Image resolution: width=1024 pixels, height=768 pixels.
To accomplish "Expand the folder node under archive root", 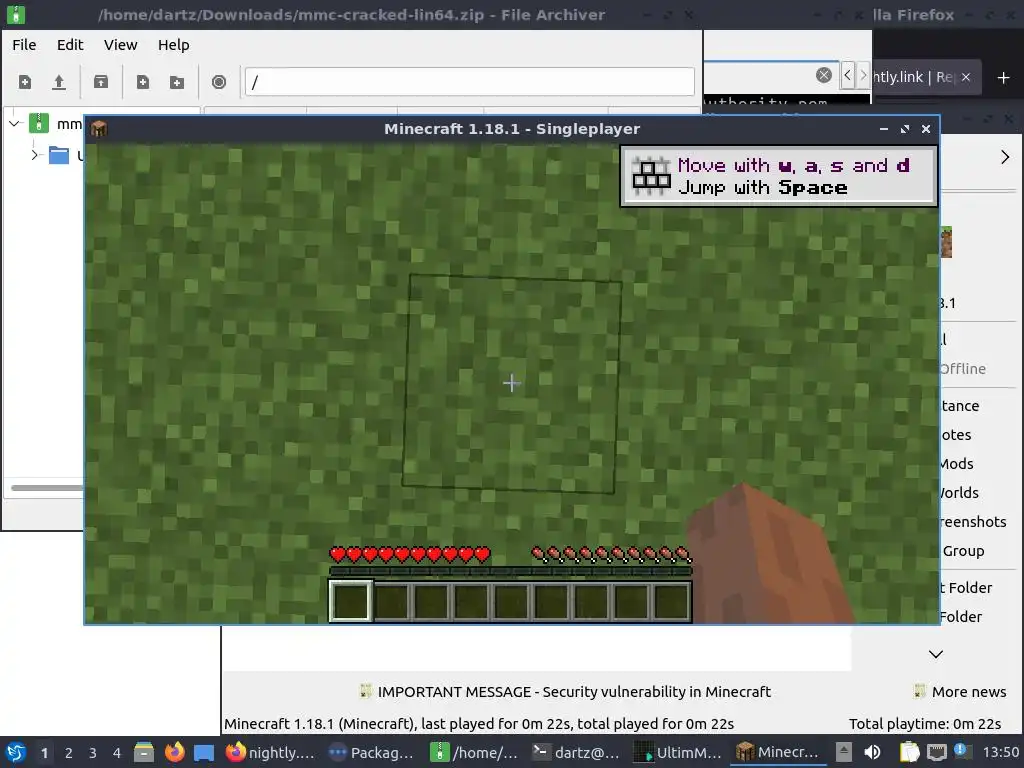I will click(x=35, y=155).
